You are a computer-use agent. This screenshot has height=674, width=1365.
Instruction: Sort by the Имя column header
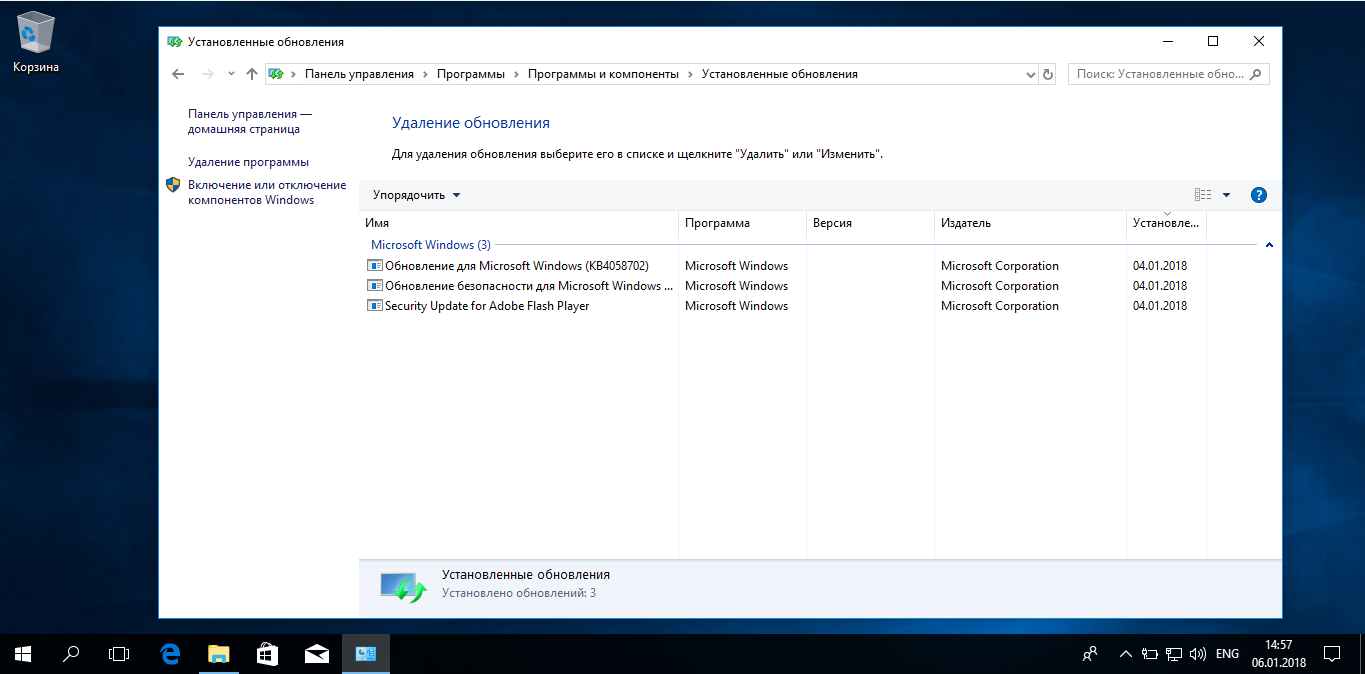click(x=518, y=223)
